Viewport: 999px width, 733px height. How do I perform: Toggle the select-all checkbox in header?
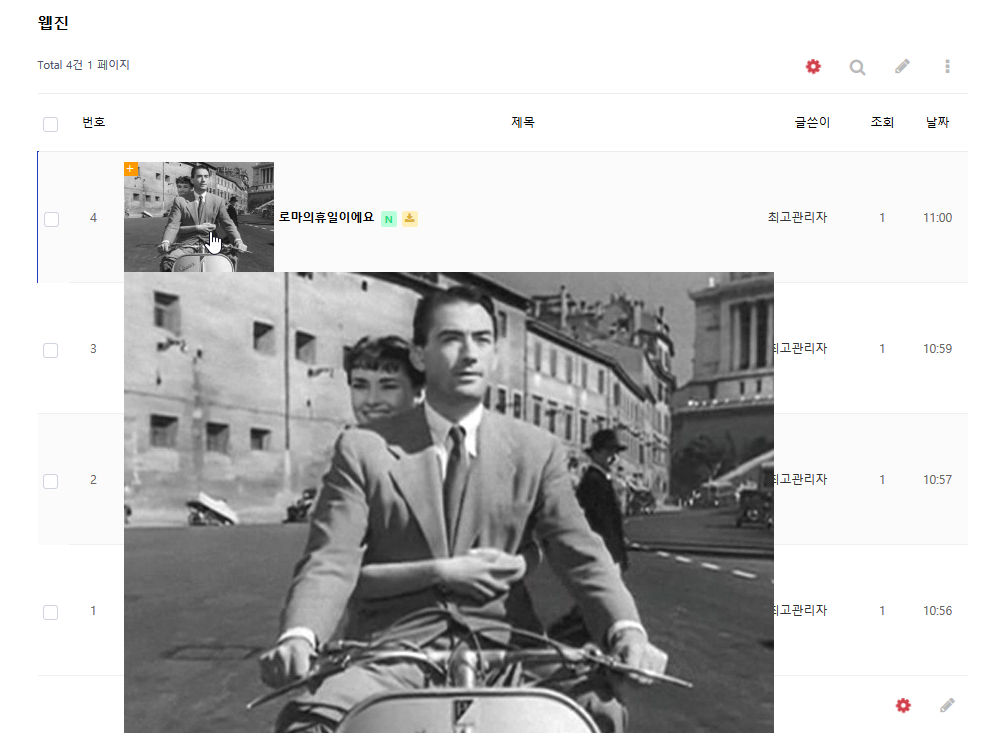pos(51,124)
